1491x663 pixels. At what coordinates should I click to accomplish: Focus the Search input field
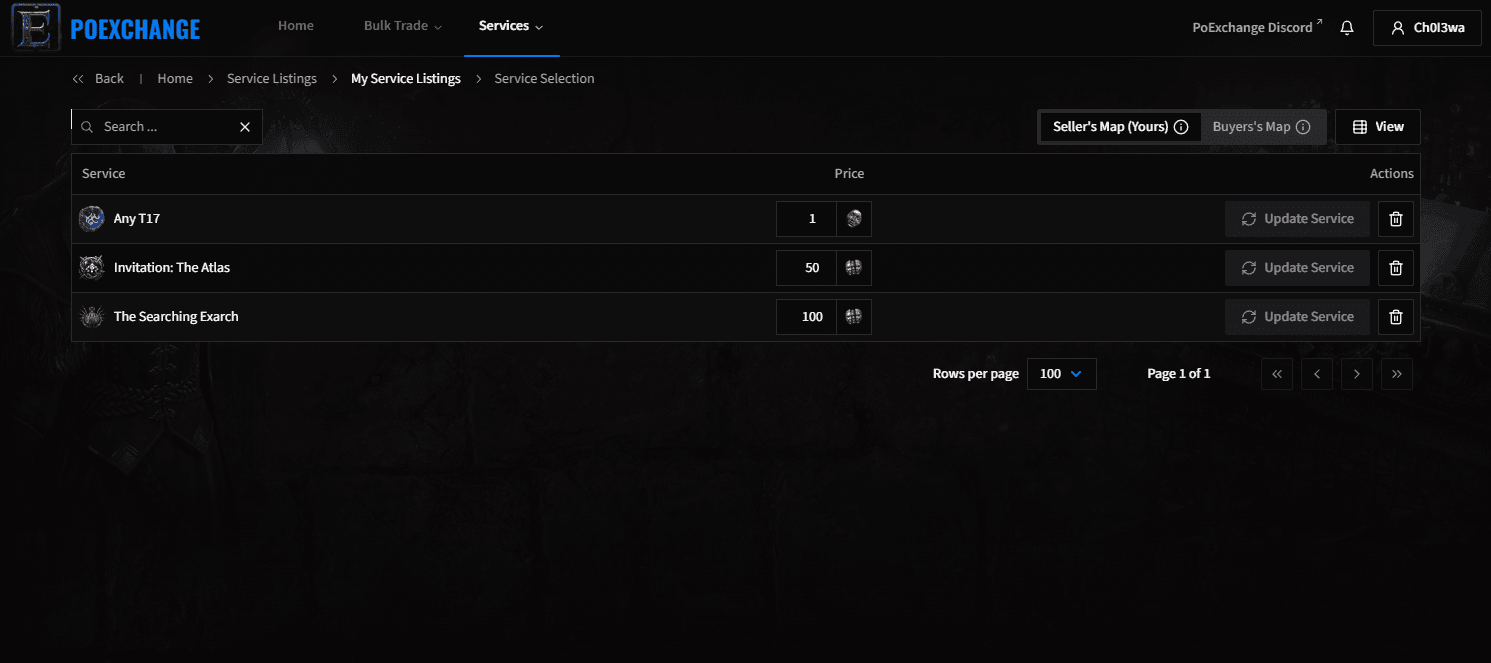[167, 127]
